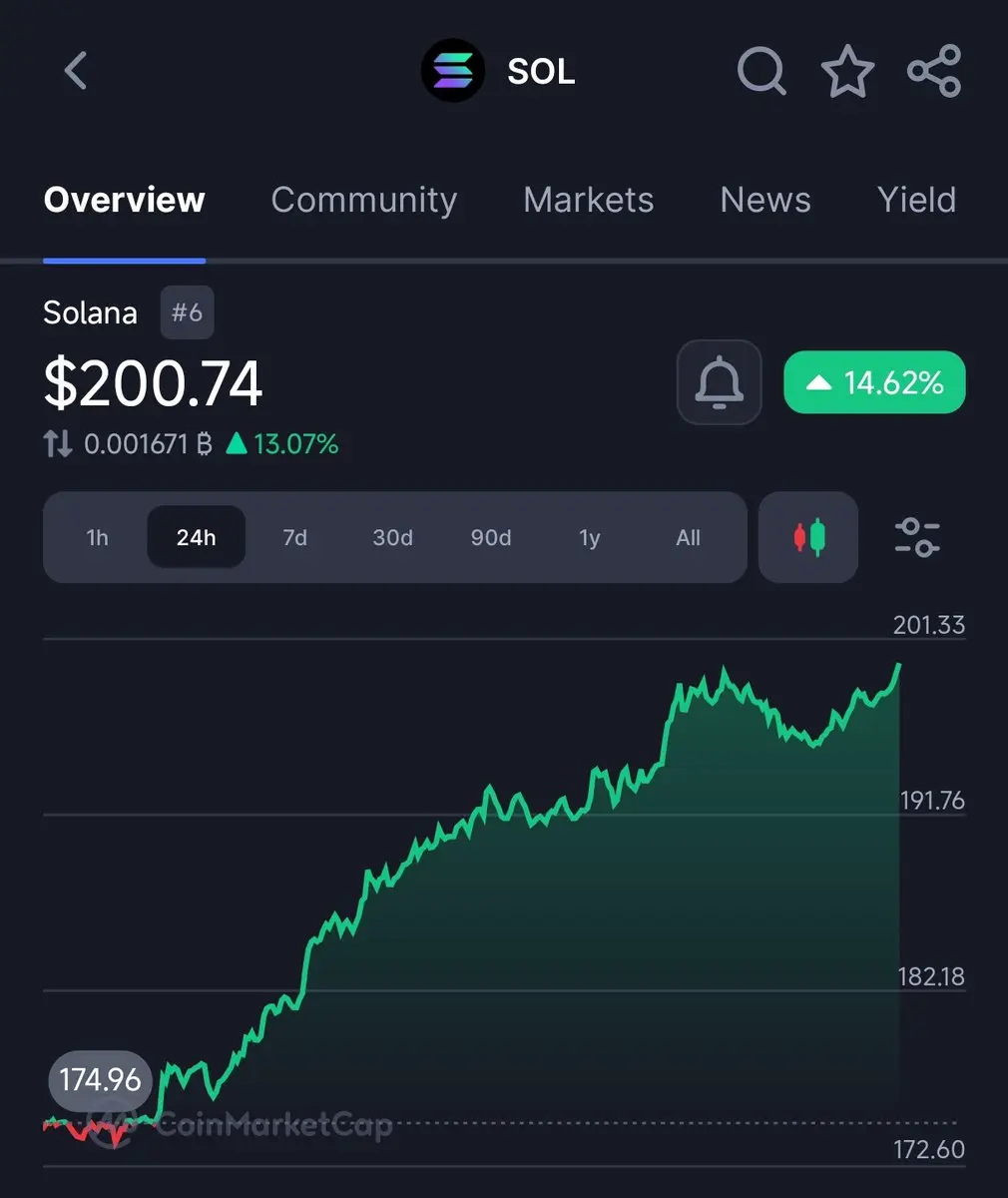
Task: Tap the latest price point on chart
Action: (899, 664)
